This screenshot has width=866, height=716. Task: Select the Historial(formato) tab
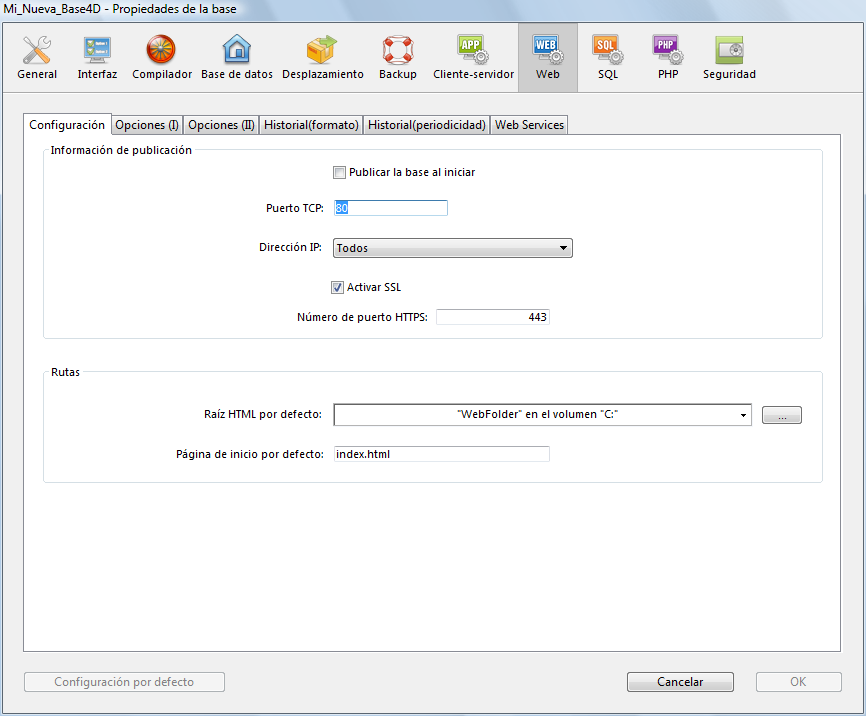point(311,125)
